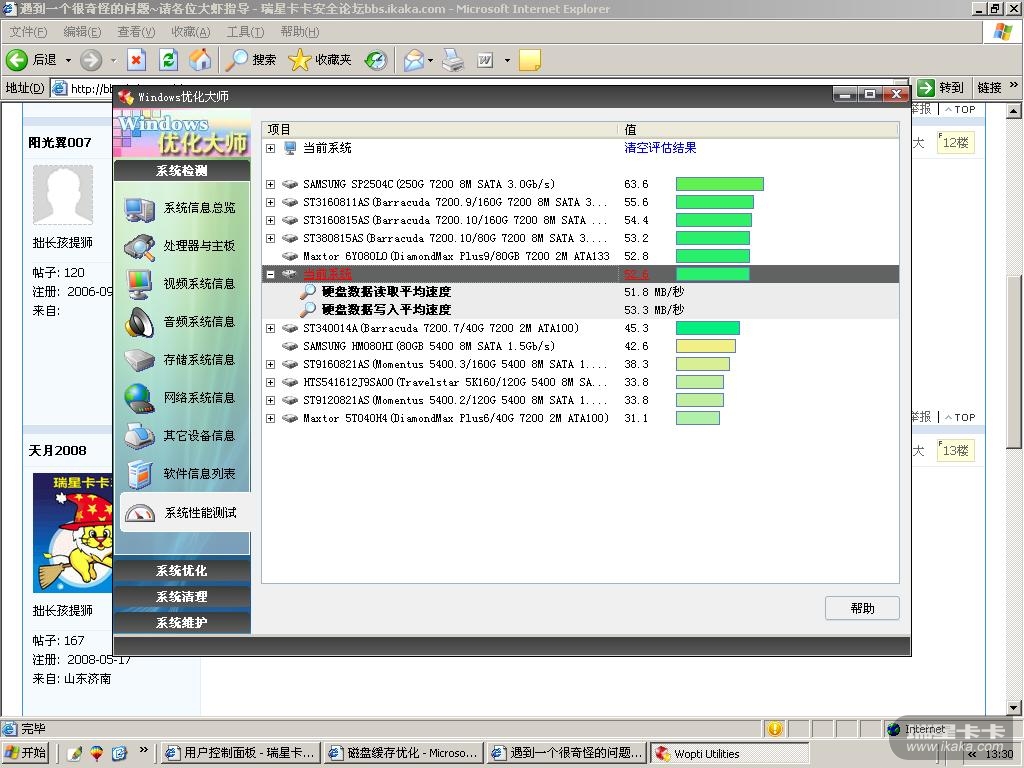Click Maxtor 6Y080L0 drive icon
The width and height of the screenshot is (1024, 768).
290,256
